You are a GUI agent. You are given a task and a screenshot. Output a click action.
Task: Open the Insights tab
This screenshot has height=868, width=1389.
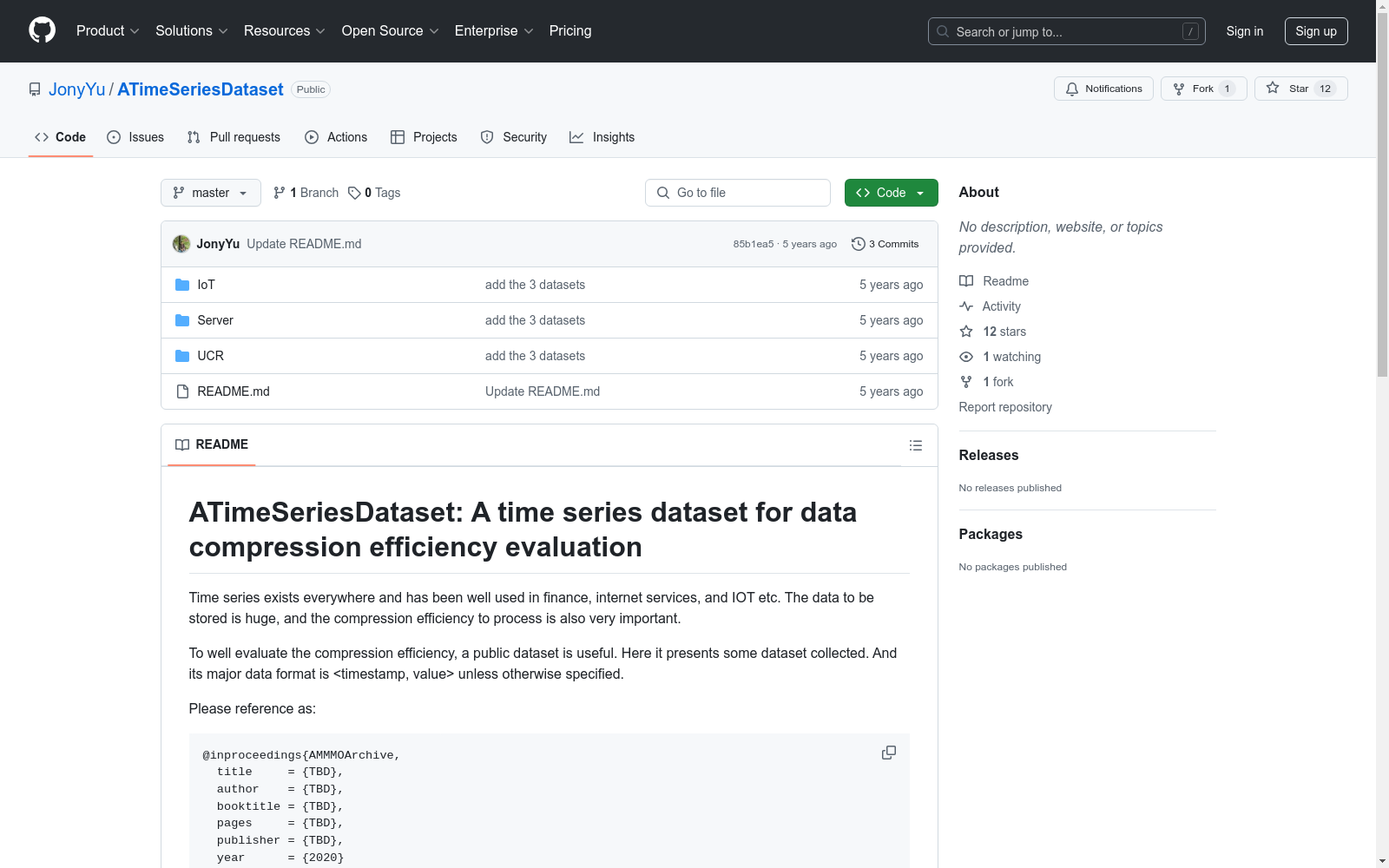(602, 137)
